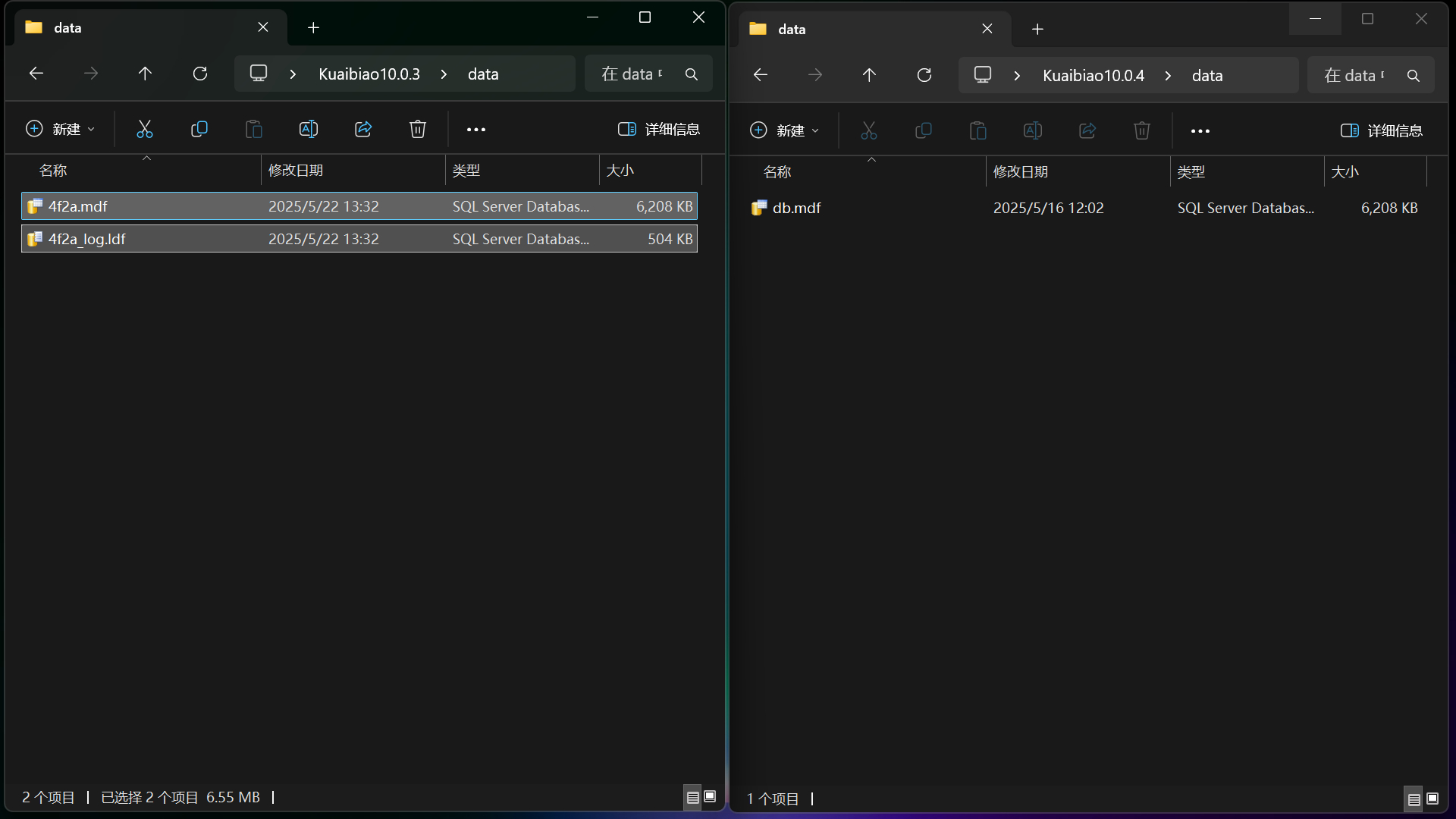Click Copy icon in right Kuaibiao10.0.4 window
Image resolution: width=1456 pixels, height=819 pixels.
click(924, 130)
